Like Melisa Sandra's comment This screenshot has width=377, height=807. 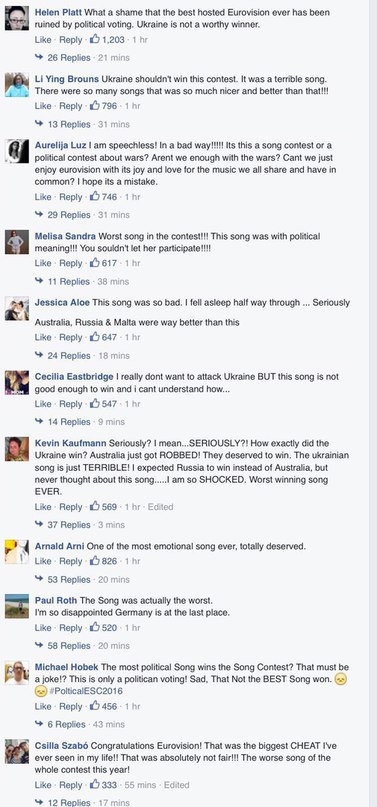pos(43,263)
